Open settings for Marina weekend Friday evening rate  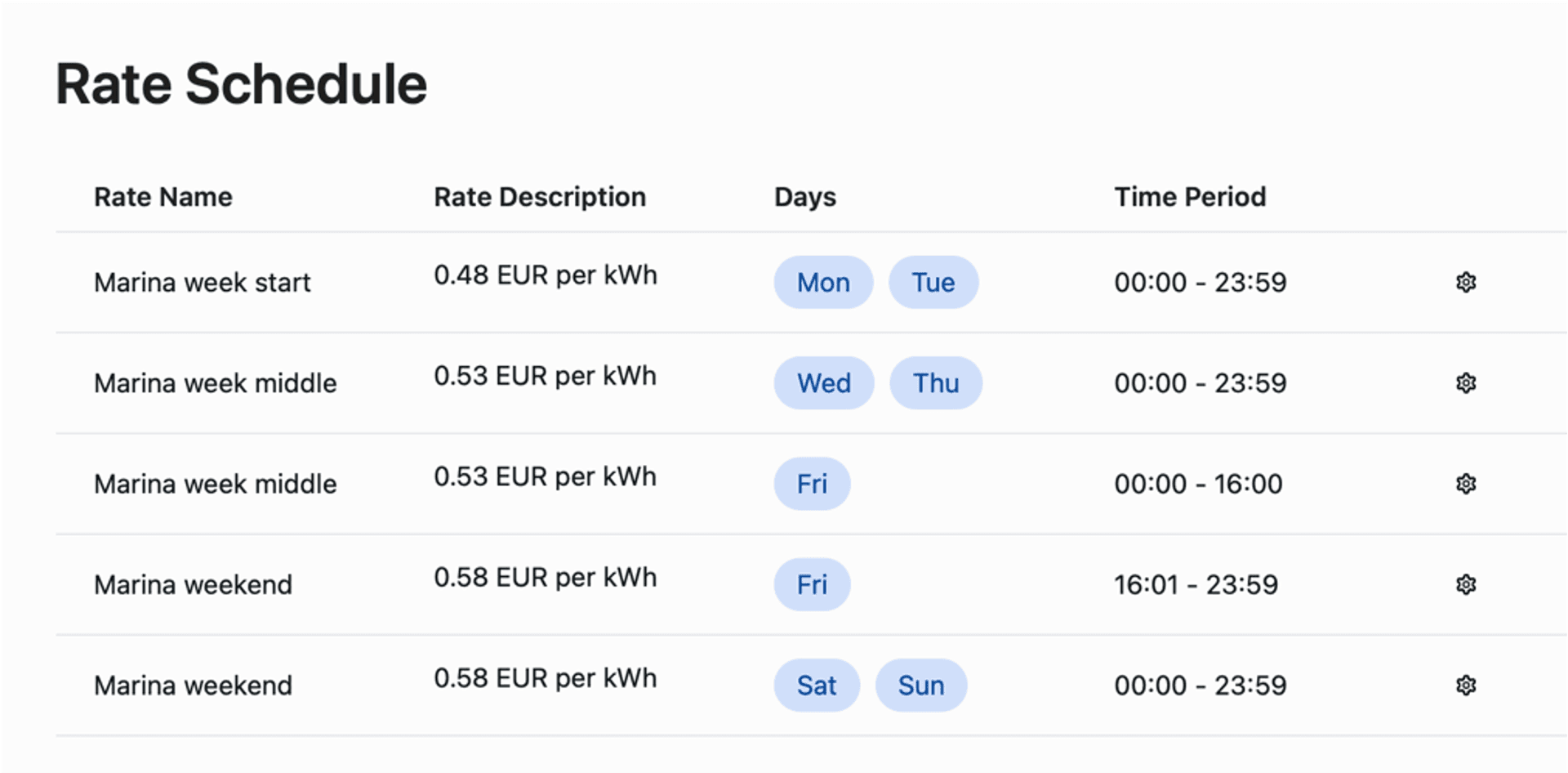1466,584
